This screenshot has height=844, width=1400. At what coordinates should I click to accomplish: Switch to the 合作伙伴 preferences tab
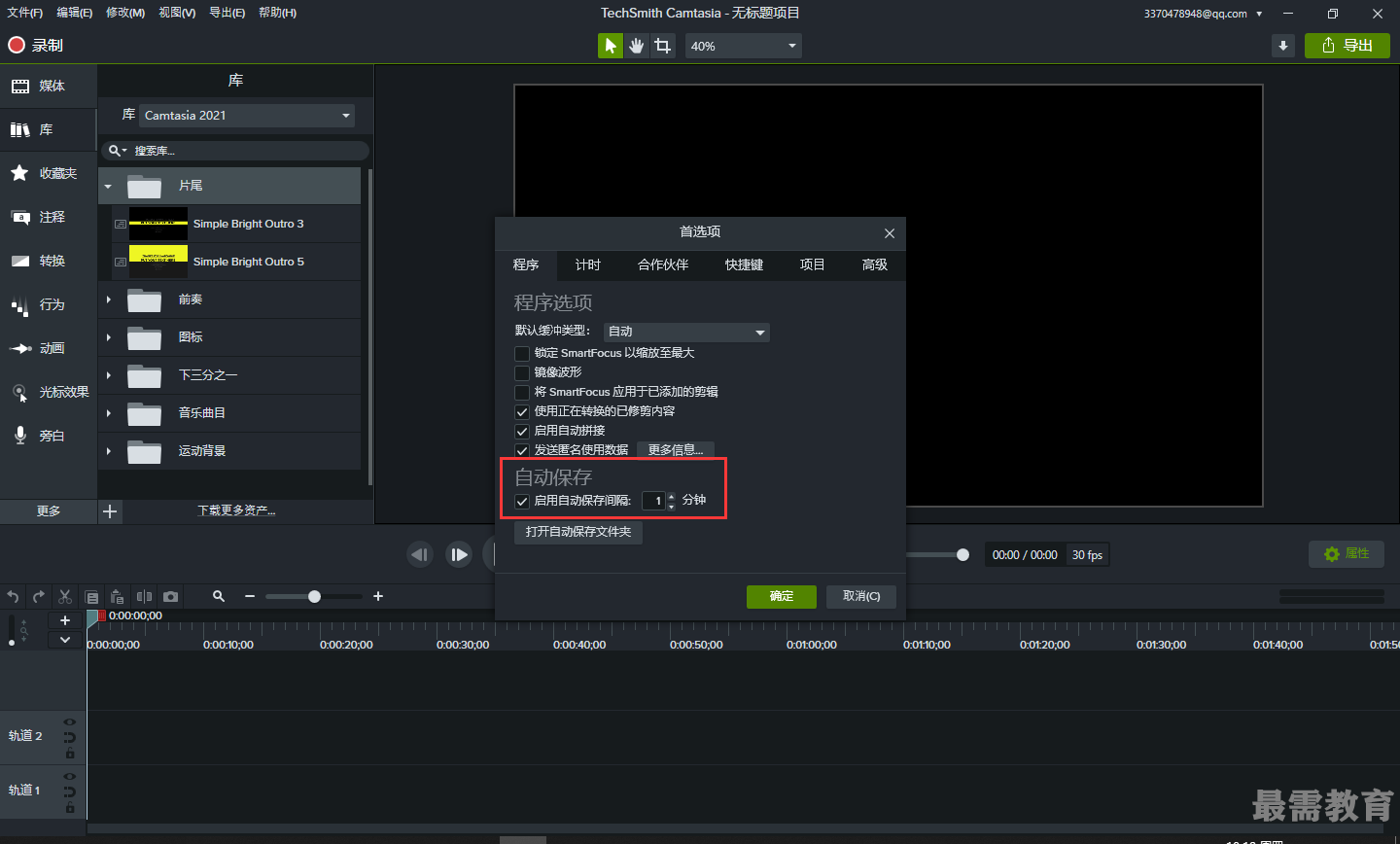click(663, 264)
